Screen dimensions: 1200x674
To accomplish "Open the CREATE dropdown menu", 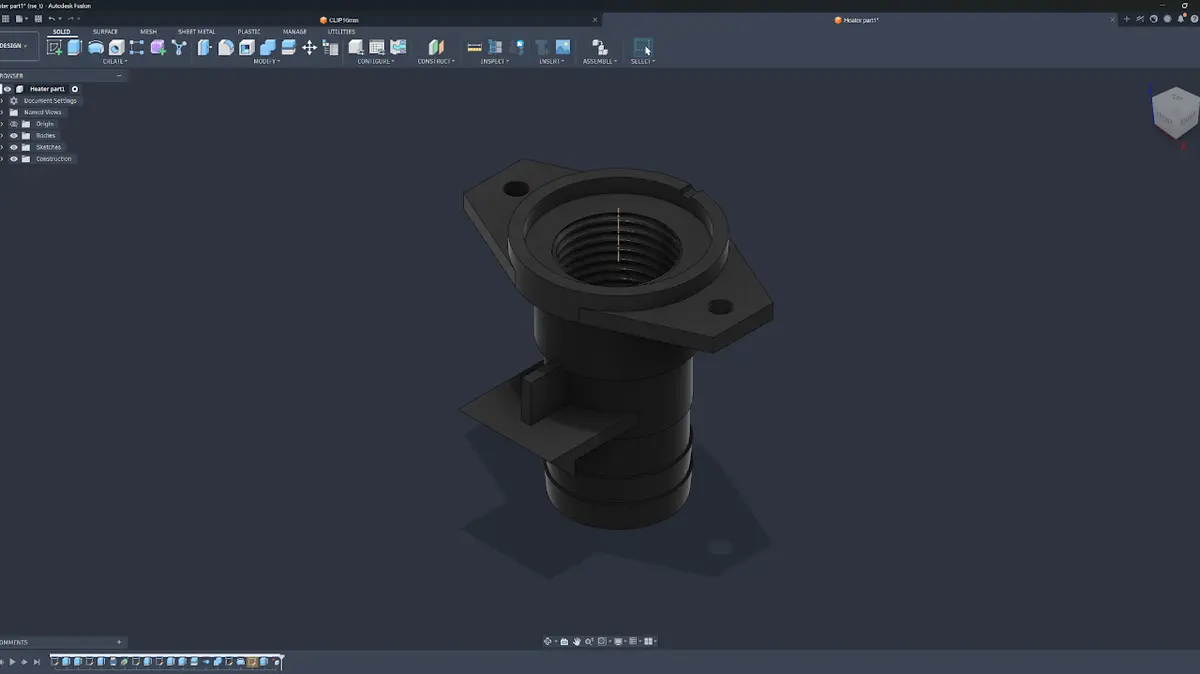I will (115, 61).
